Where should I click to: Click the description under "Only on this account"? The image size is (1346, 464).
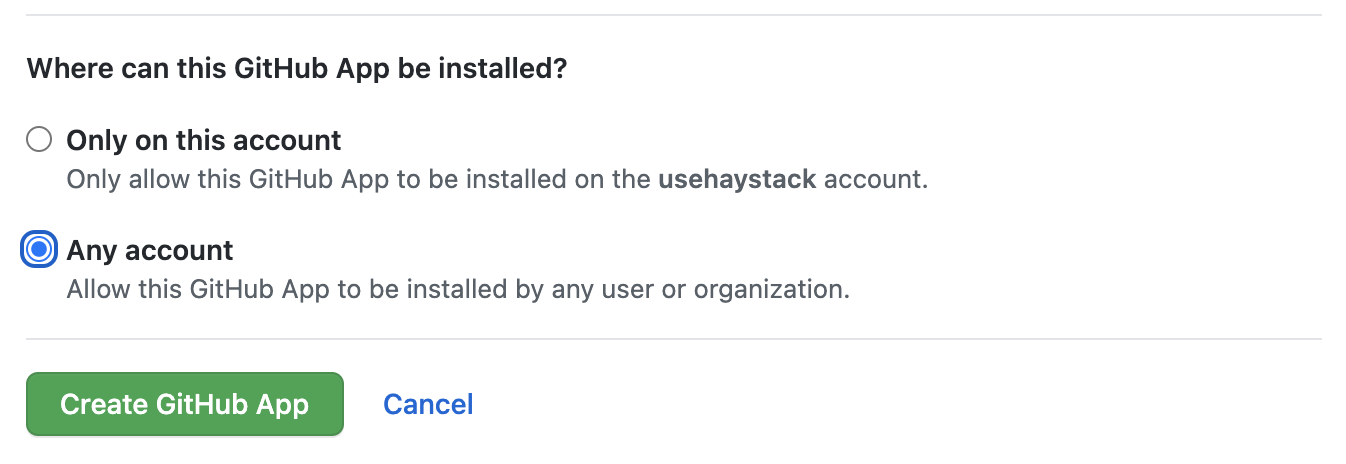point(497,181)
